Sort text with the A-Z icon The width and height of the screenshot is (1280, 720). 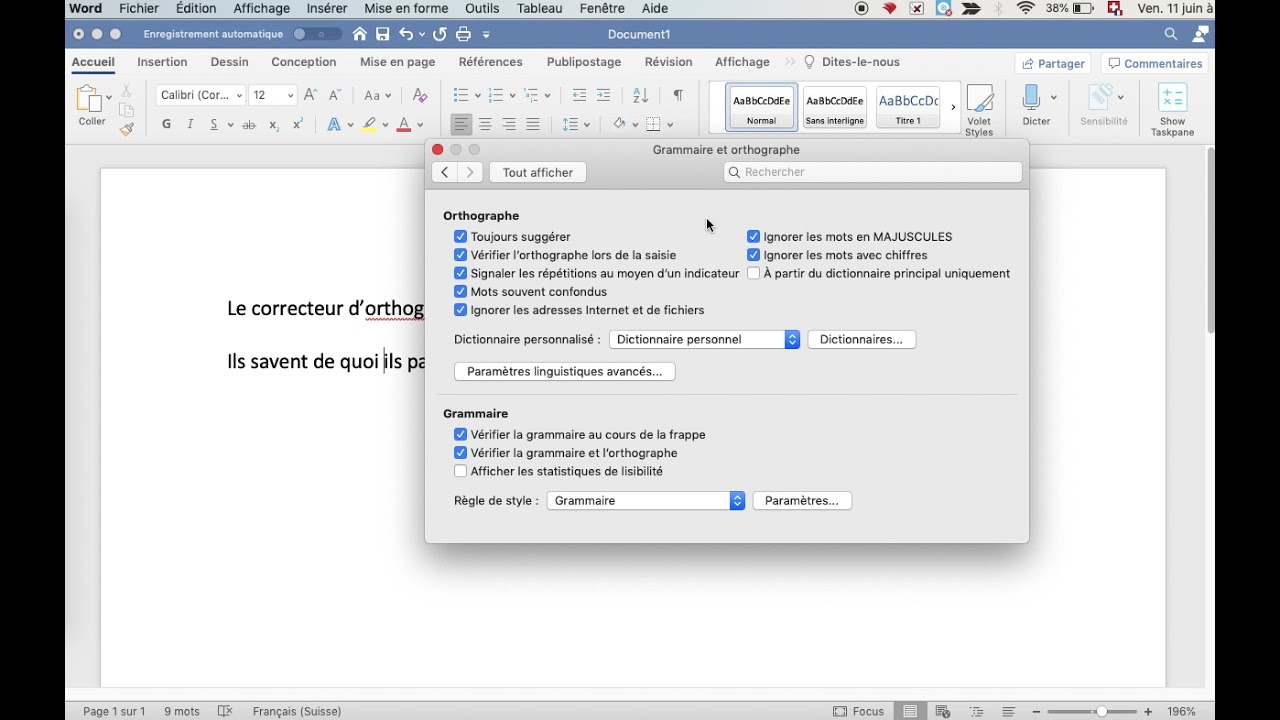641,95
